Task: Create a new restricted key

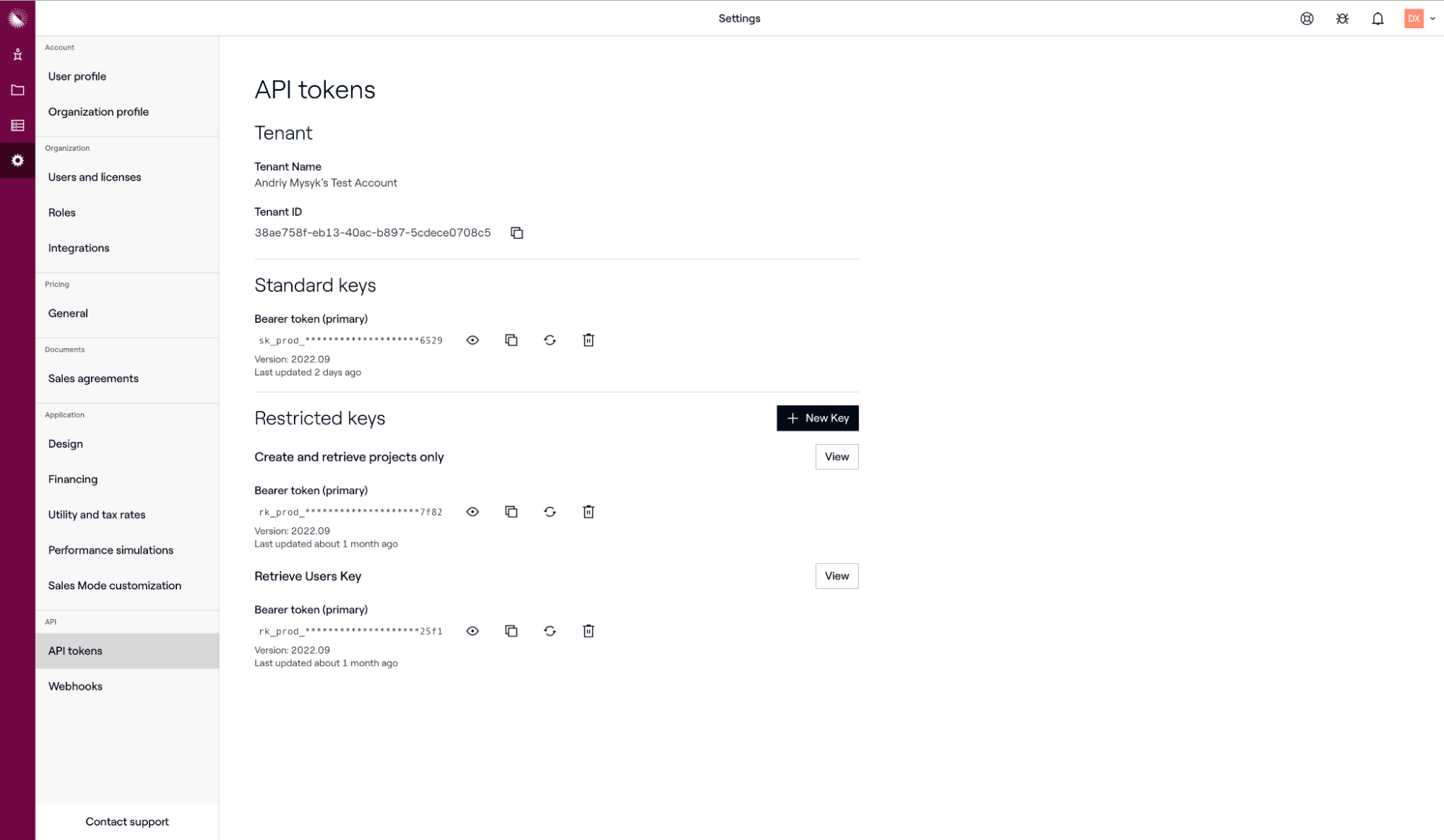Action: tap(817, 418)
